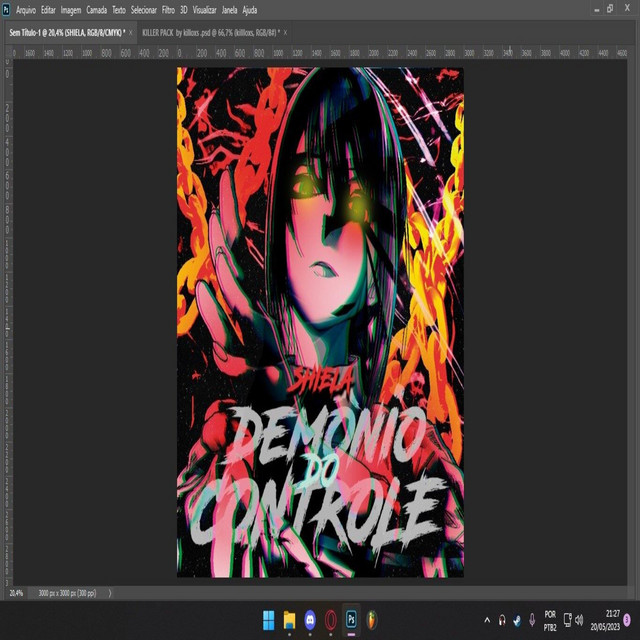Click the zoom percentage field in status bar

click(17, 593)
